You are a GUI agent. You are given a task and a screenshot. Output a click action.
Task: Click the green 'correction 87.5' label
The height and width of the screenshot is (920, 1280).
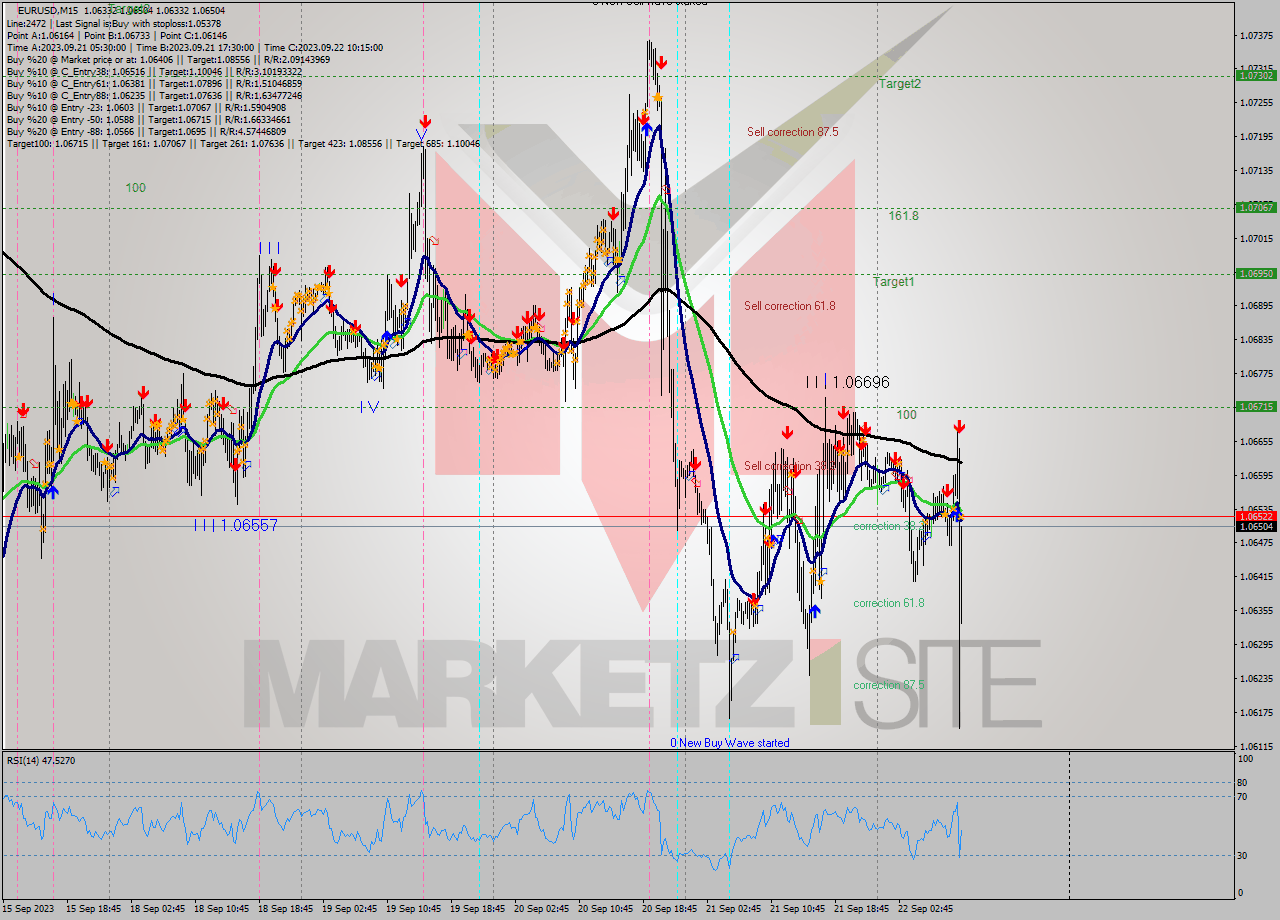[889, 685]
